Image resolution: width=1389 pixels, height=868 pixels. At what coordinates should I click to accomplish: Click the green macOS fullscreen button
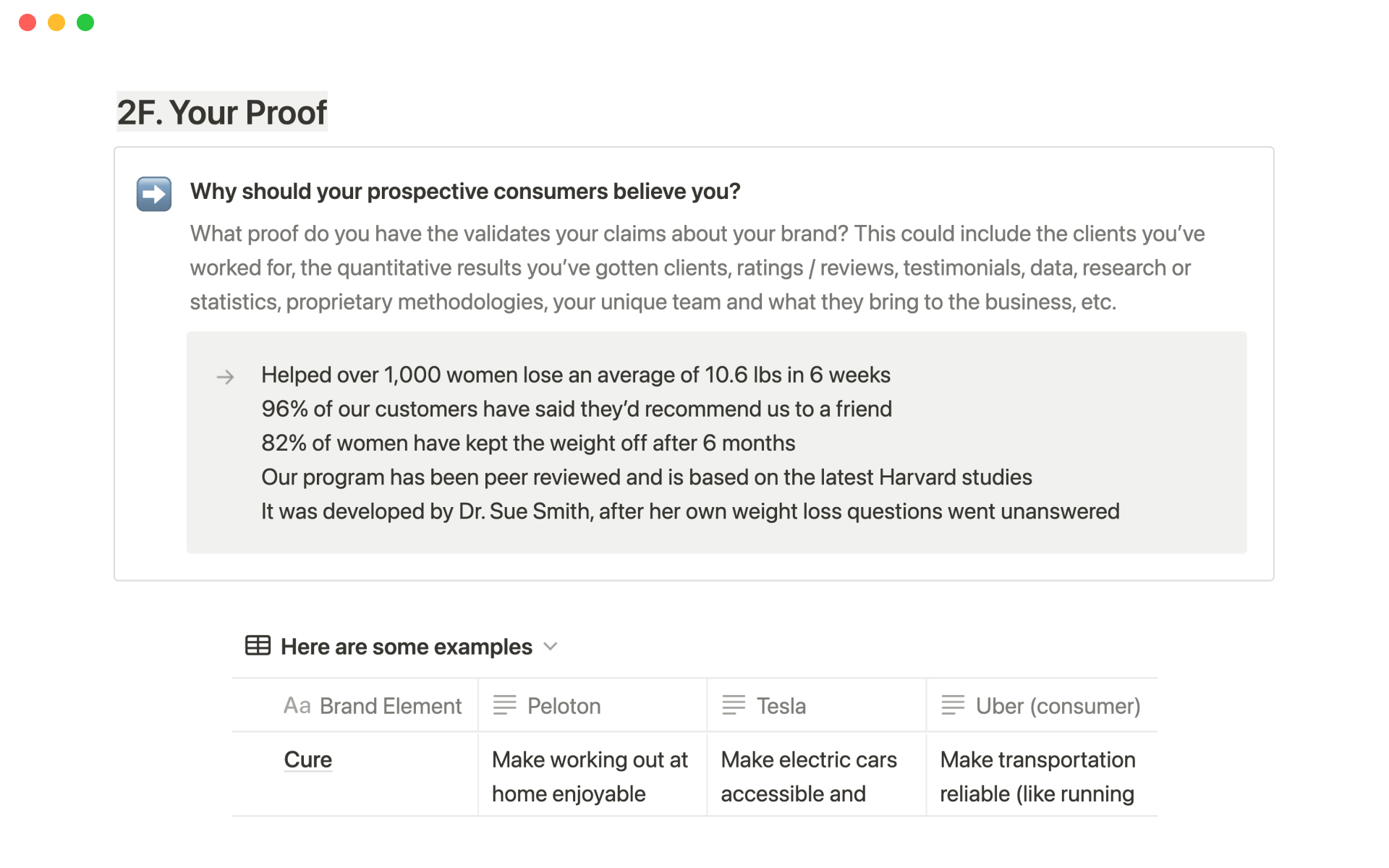(x=85, y=22)
